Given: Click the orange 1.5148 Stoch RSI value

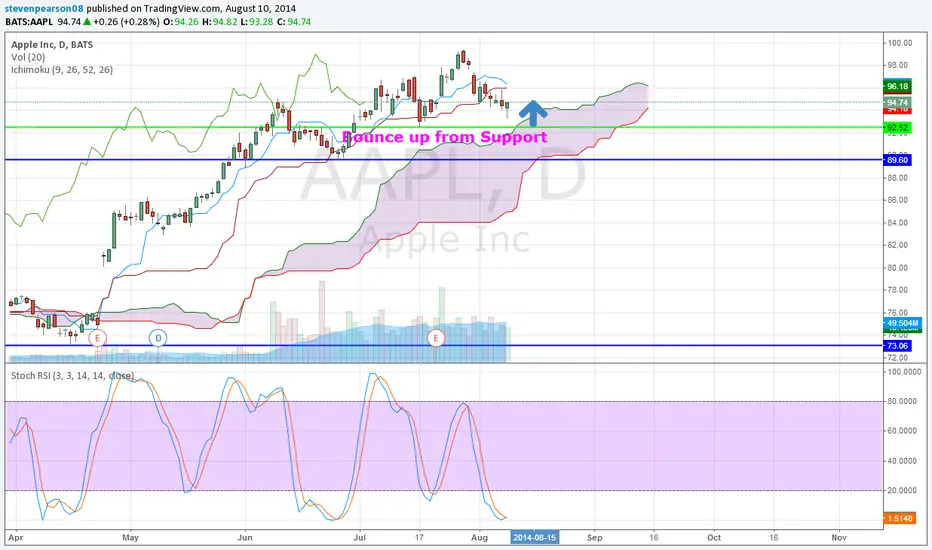Looking at the screenshot, I should [x=899, y=518].
